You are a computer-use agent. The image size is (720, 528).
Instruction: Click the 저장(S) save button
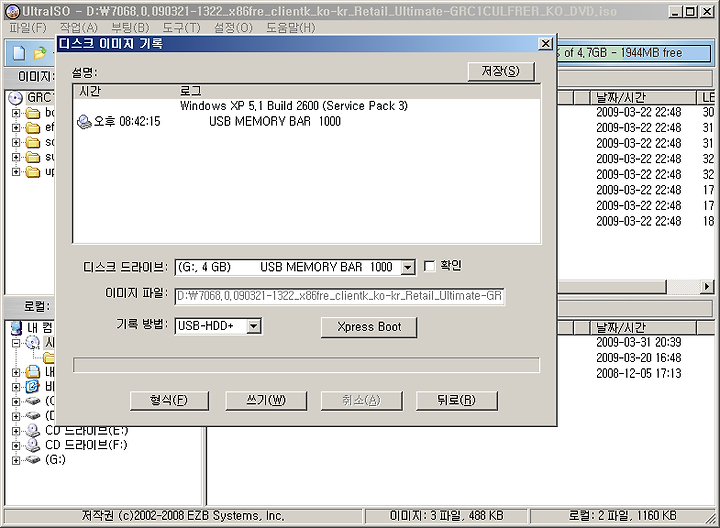pyautogui.click(x=501, y=71)
